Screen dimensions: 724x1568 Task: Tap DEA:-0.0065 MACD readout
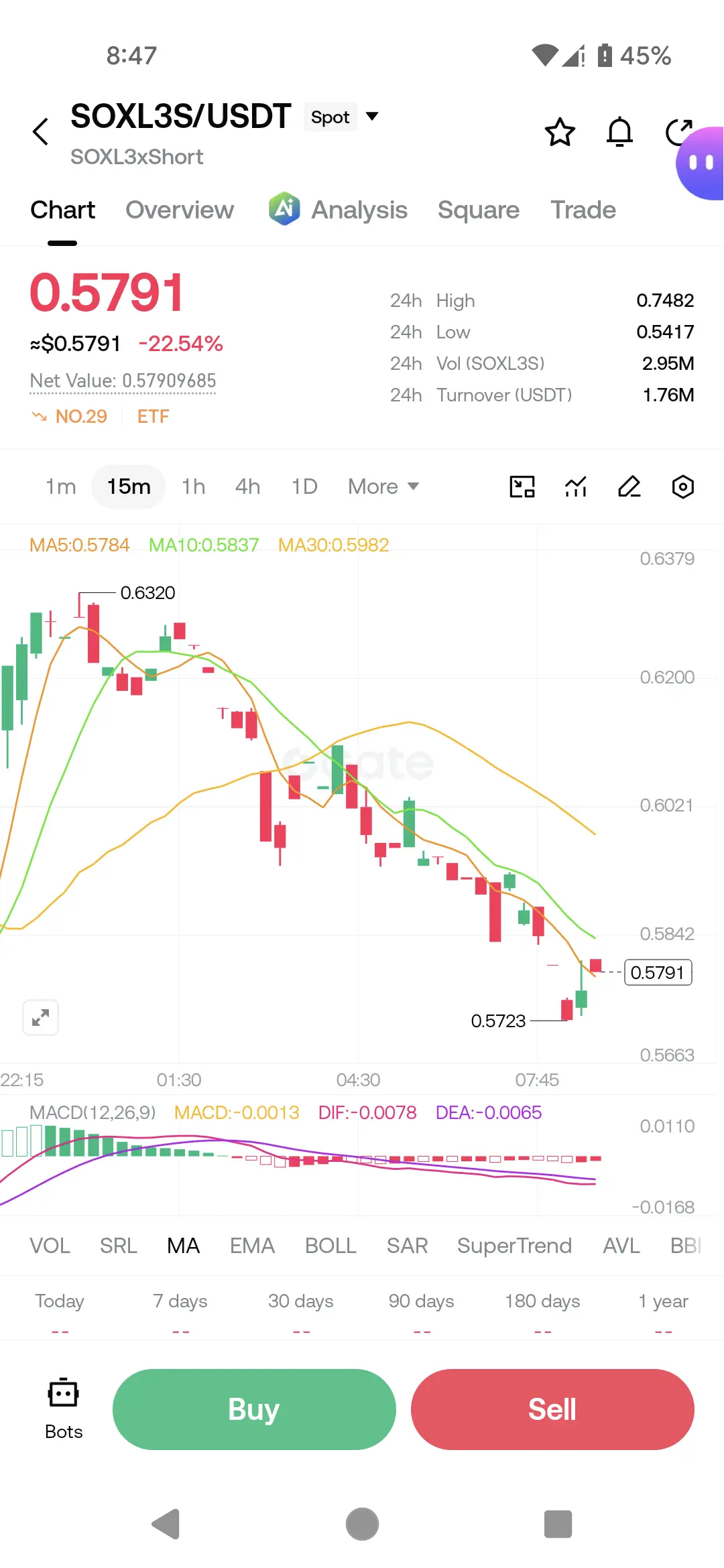pyautogui.click(x=489, y=1112)
